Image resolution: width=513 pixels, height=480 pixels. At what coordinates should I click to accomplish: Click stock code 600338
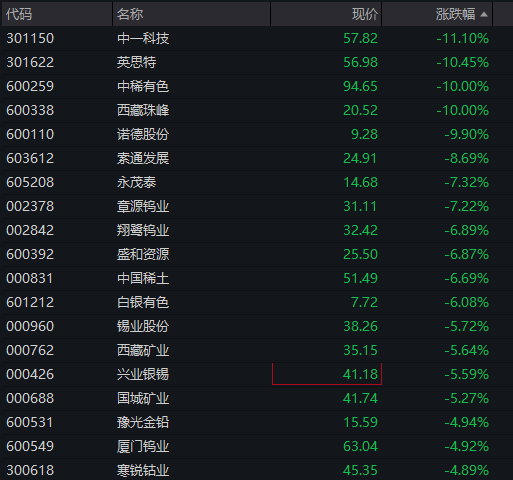[x=30, y=110]
